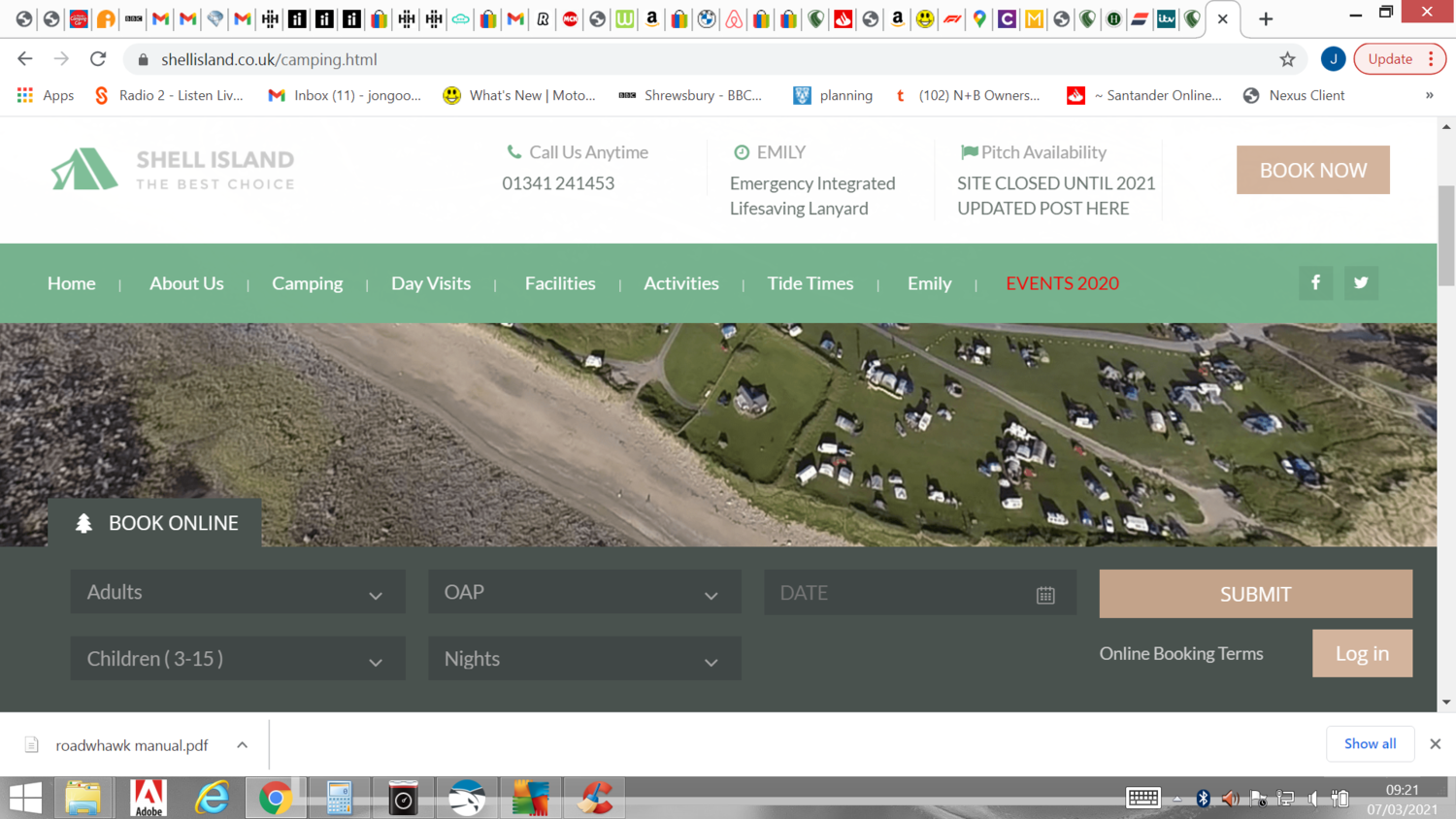Close the current Shell Island tab
Screen dimensions: 1456x819
coord(1223,18)
